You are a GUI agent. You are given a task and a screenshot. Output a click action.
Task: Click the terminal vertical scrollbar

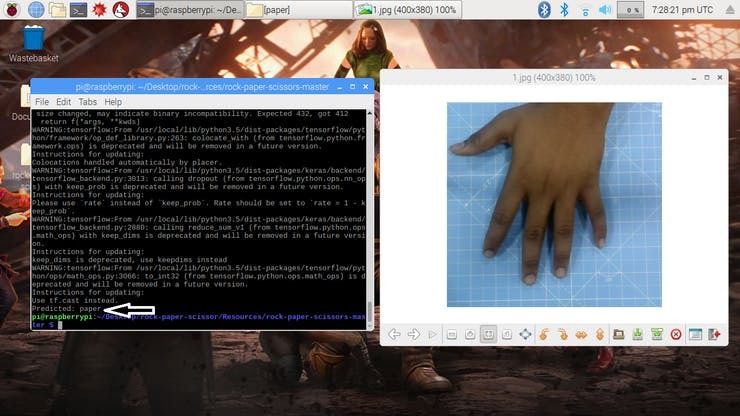[x=370, y=219]
